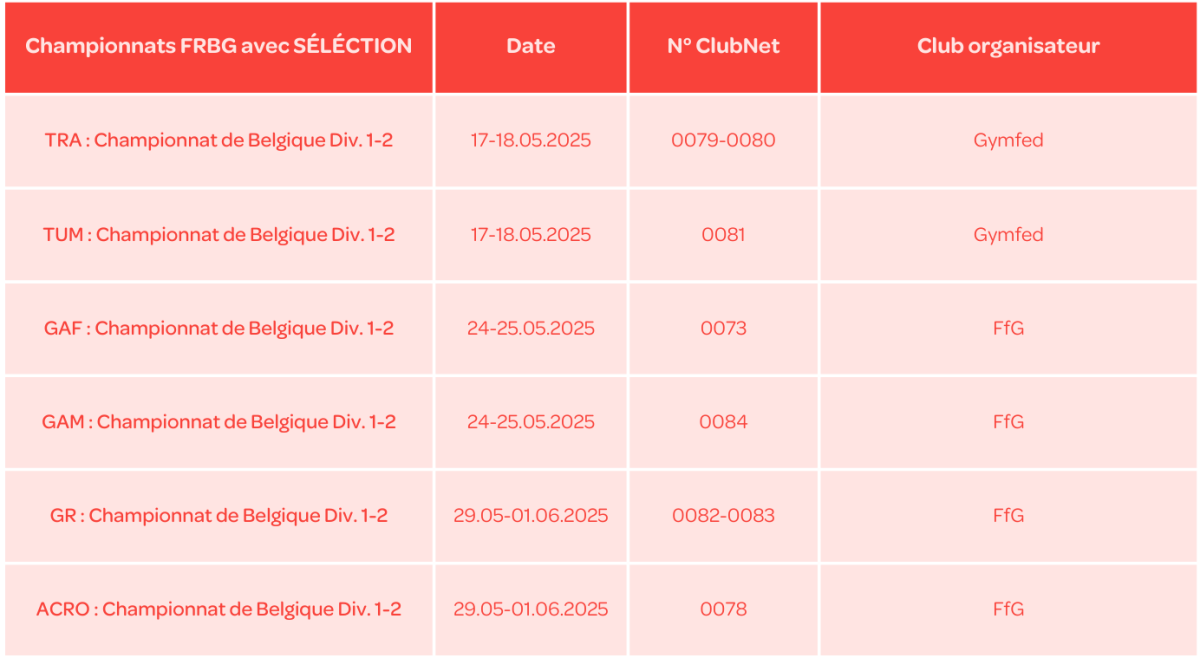Screen dimensions: 1200x658
Task: Select ClubNet number 0084
Action: pos(723,422)
